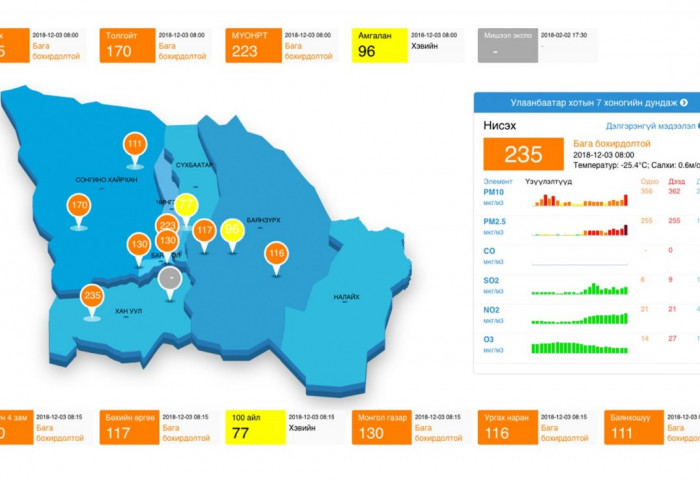
Task: Click O3 maximum value 27
Action: 672,338
